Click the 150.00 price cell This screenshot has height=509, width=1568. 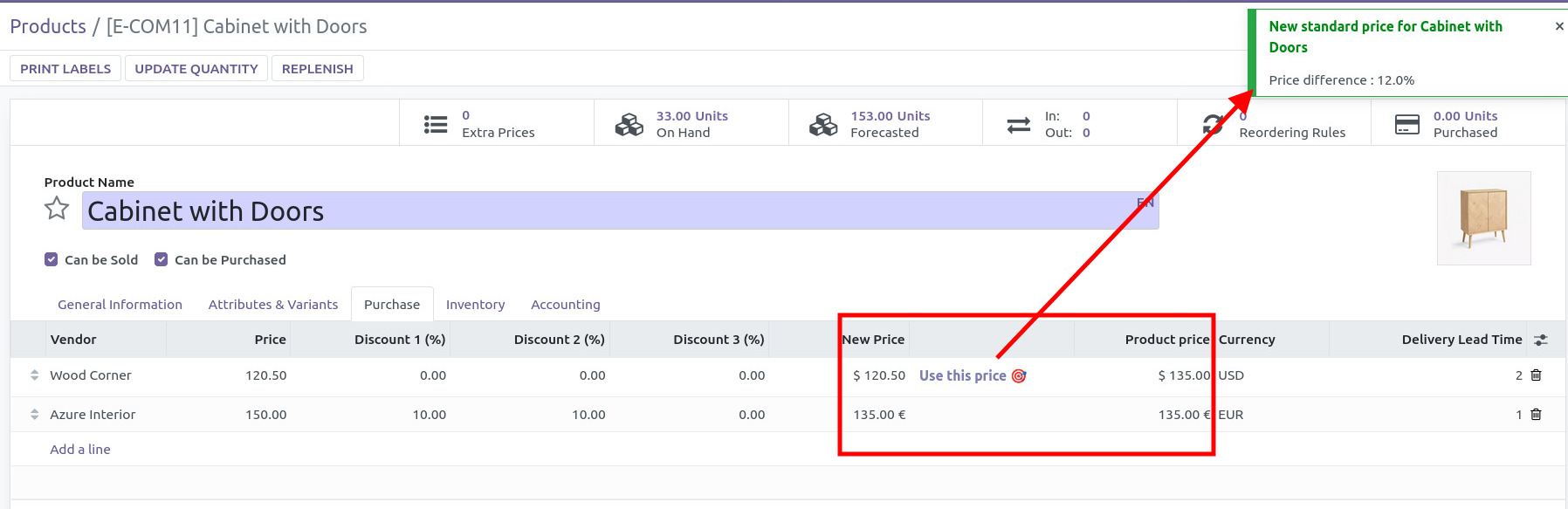[x=229, y=415]
